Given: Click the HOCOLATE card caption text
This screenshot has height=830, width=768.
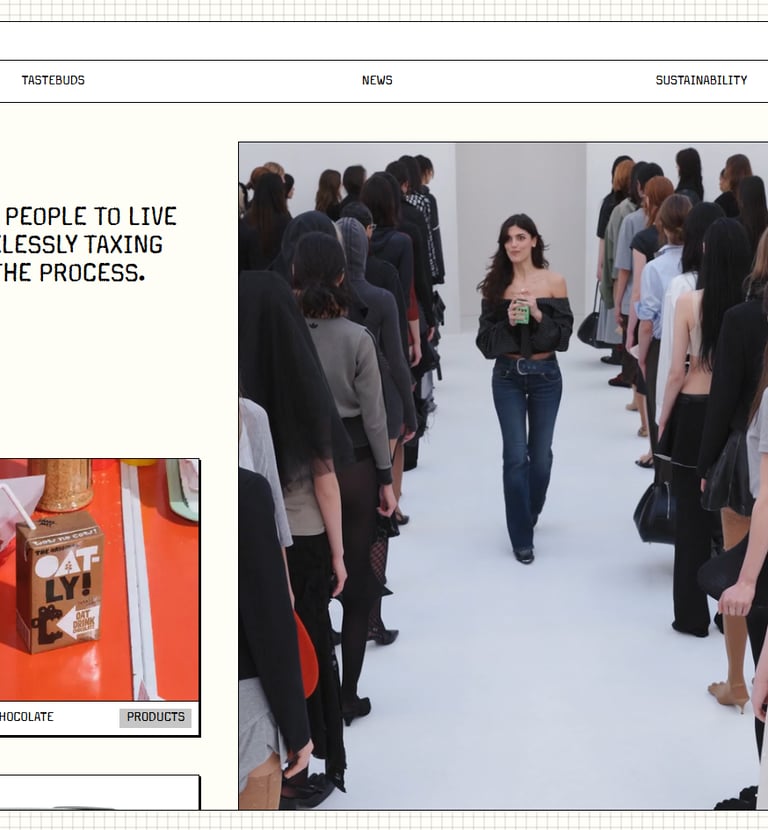Looking at the screenshot, I should click(x=26, y=717).
